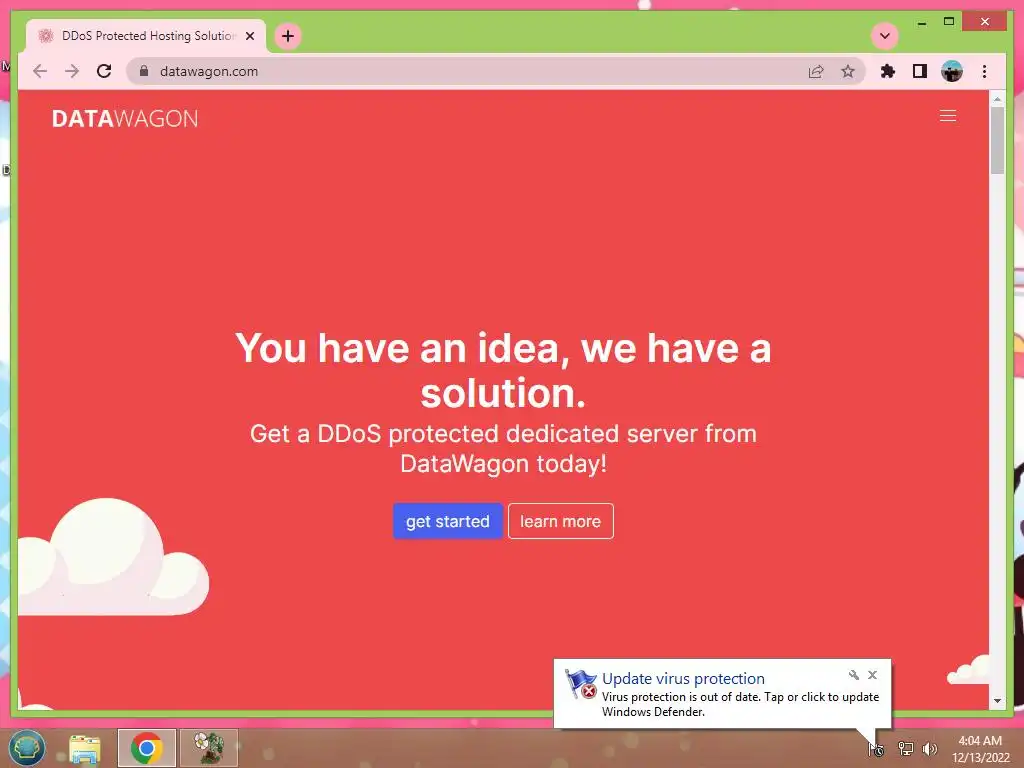This screenshot has height=768, width=1024.
Task: Click the learn more button
Action: coord(560,521)
